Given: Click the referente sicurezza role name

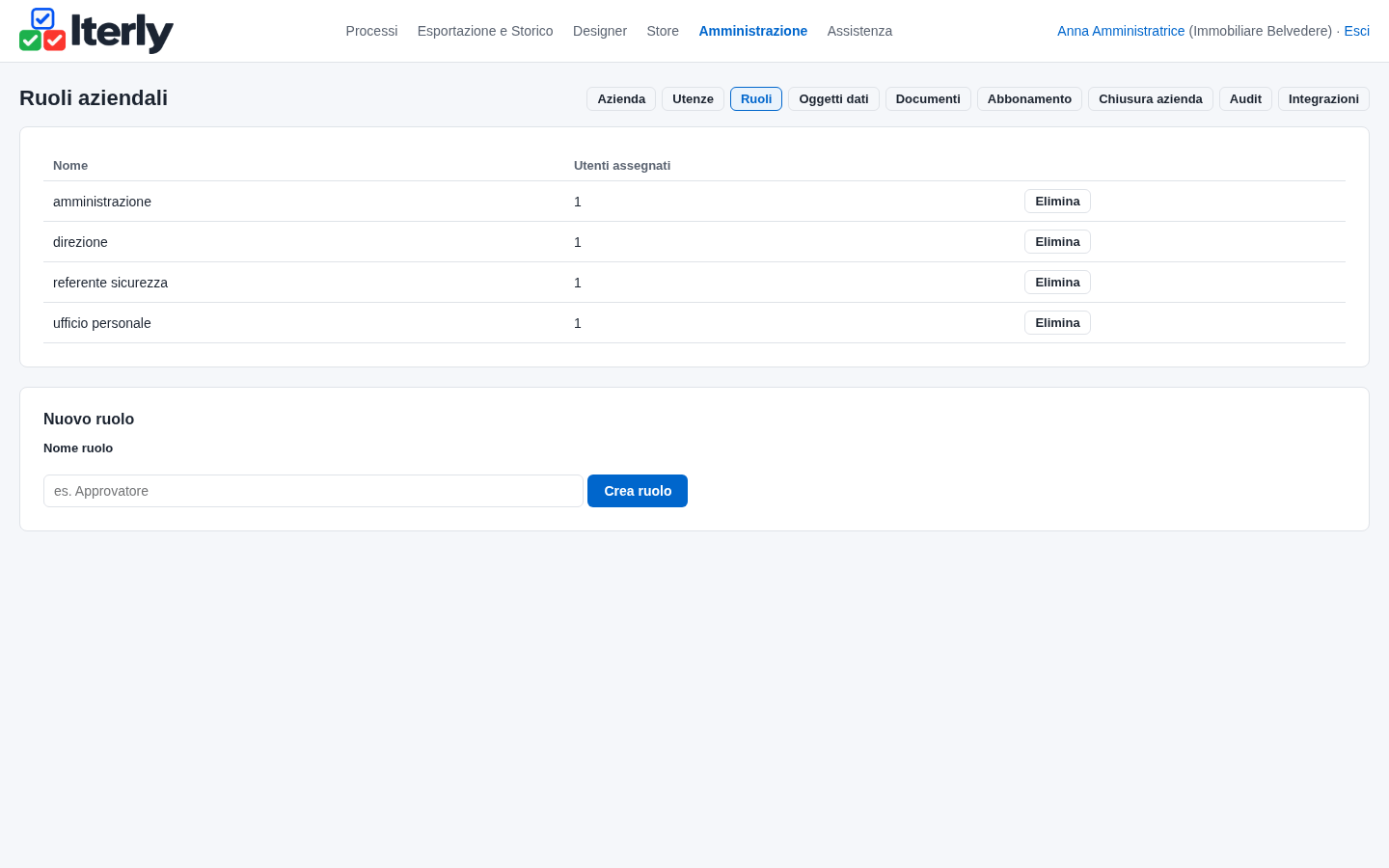Looking at the screenshot, I should click(x=110, y=283).
